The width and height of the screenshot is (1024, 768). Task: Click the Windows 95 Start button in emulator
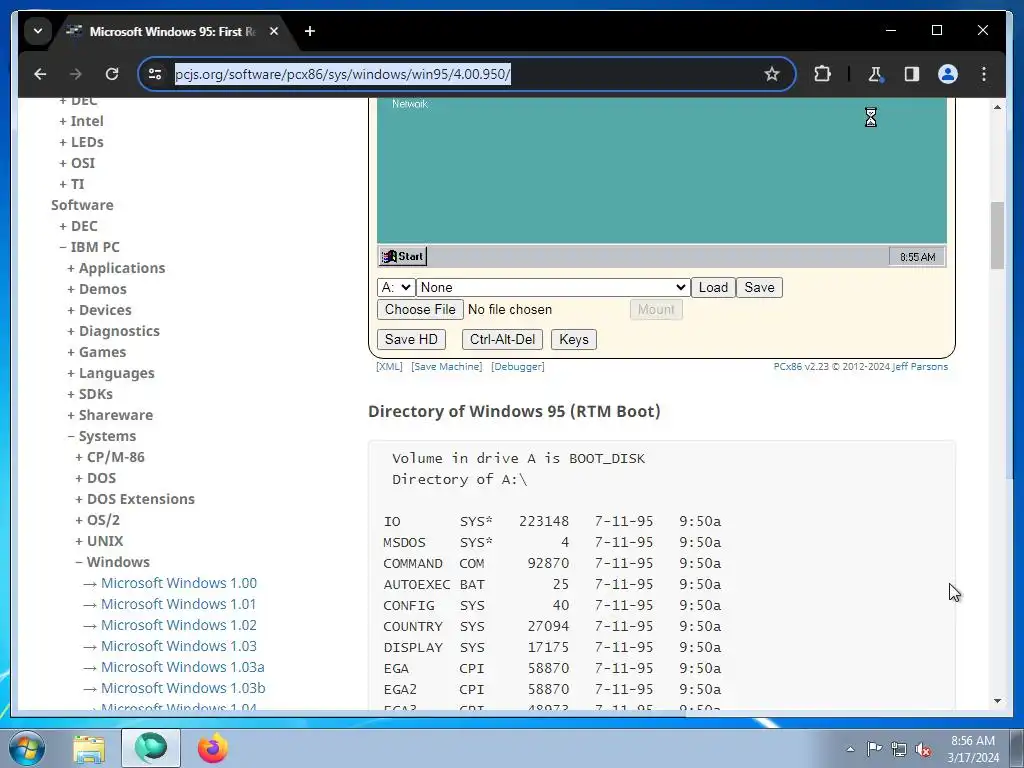point(402,256)
